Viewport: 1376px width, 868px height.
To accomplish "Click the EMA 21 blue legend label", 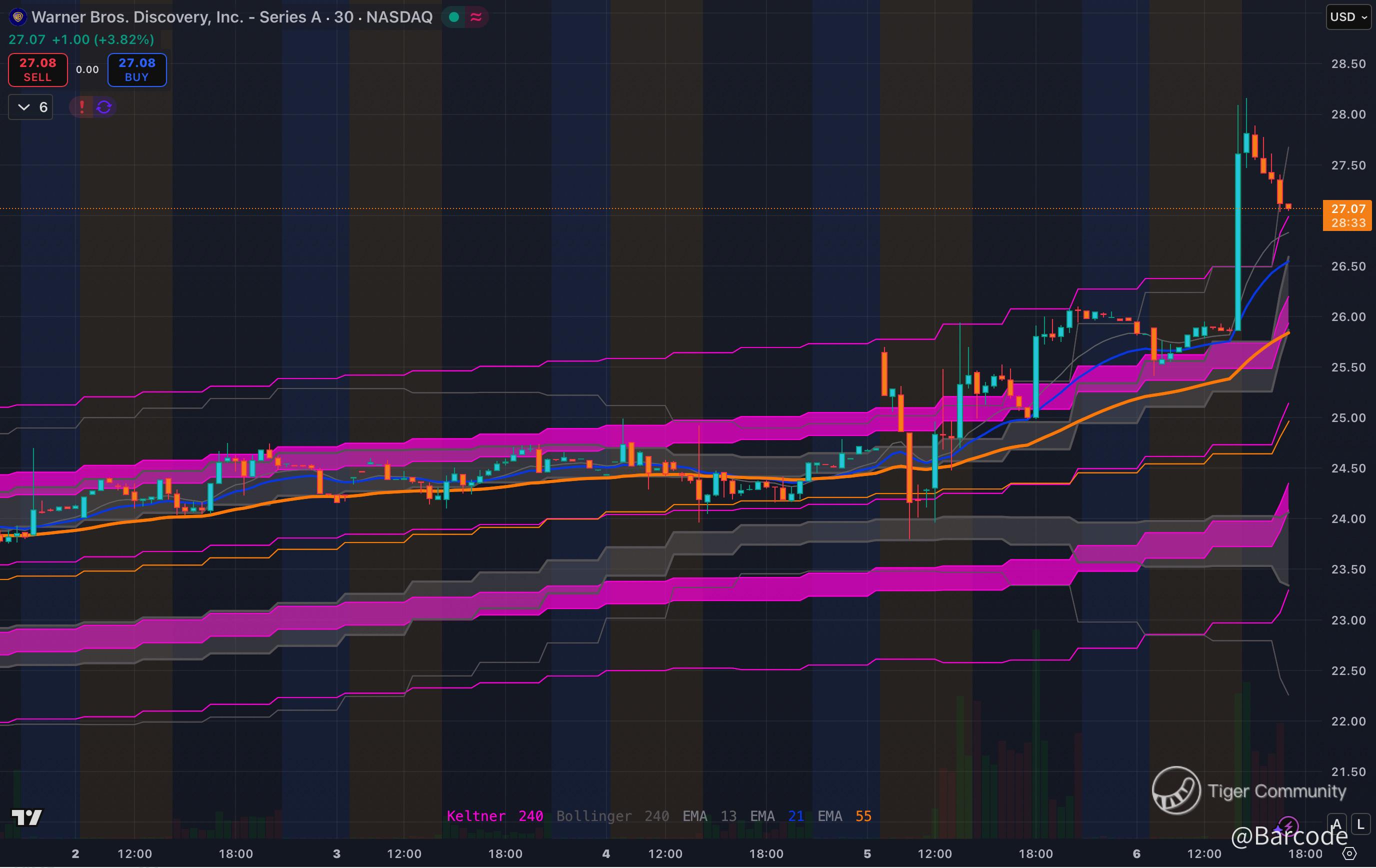I will point(776,816).
